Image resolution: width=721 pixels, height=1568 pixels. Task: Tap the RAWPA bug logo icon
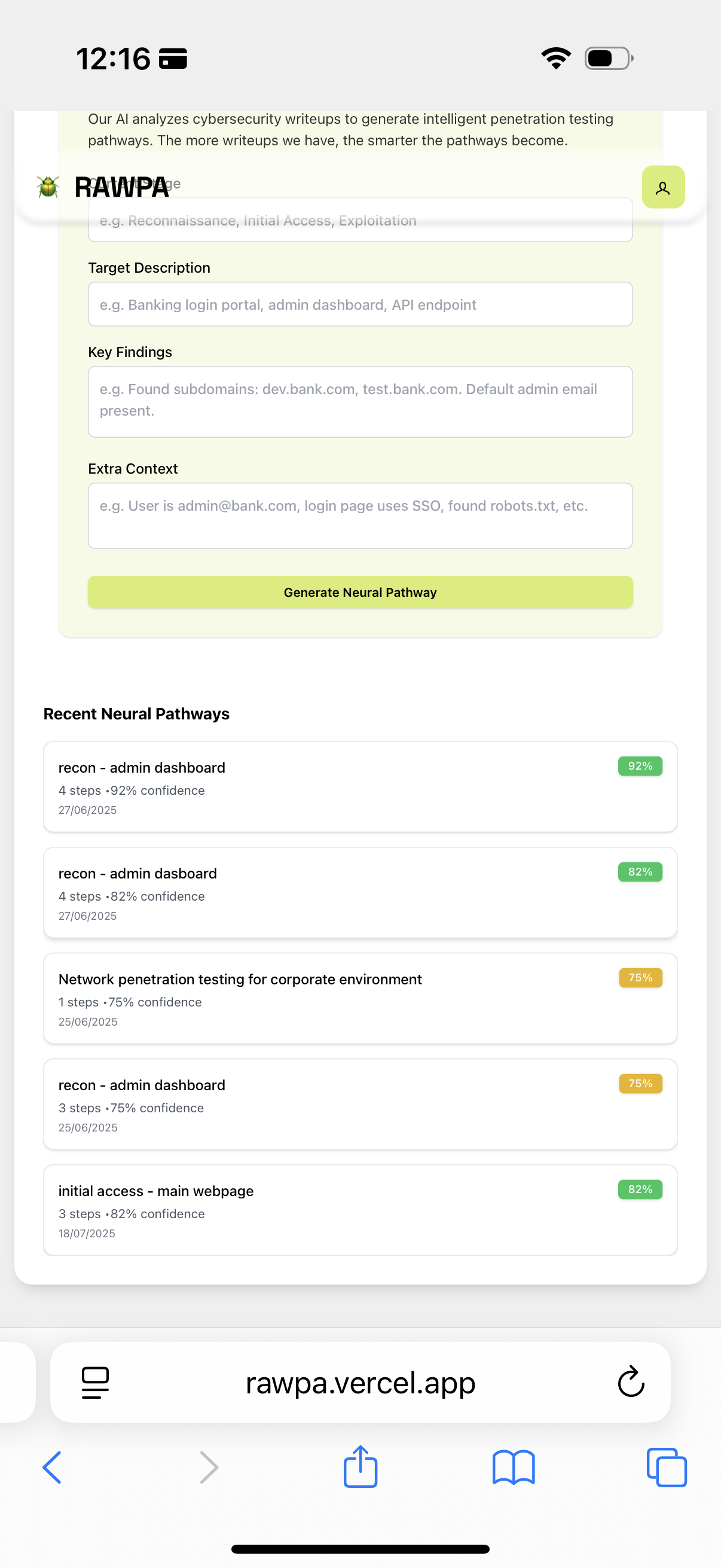[x=48, y=187]
